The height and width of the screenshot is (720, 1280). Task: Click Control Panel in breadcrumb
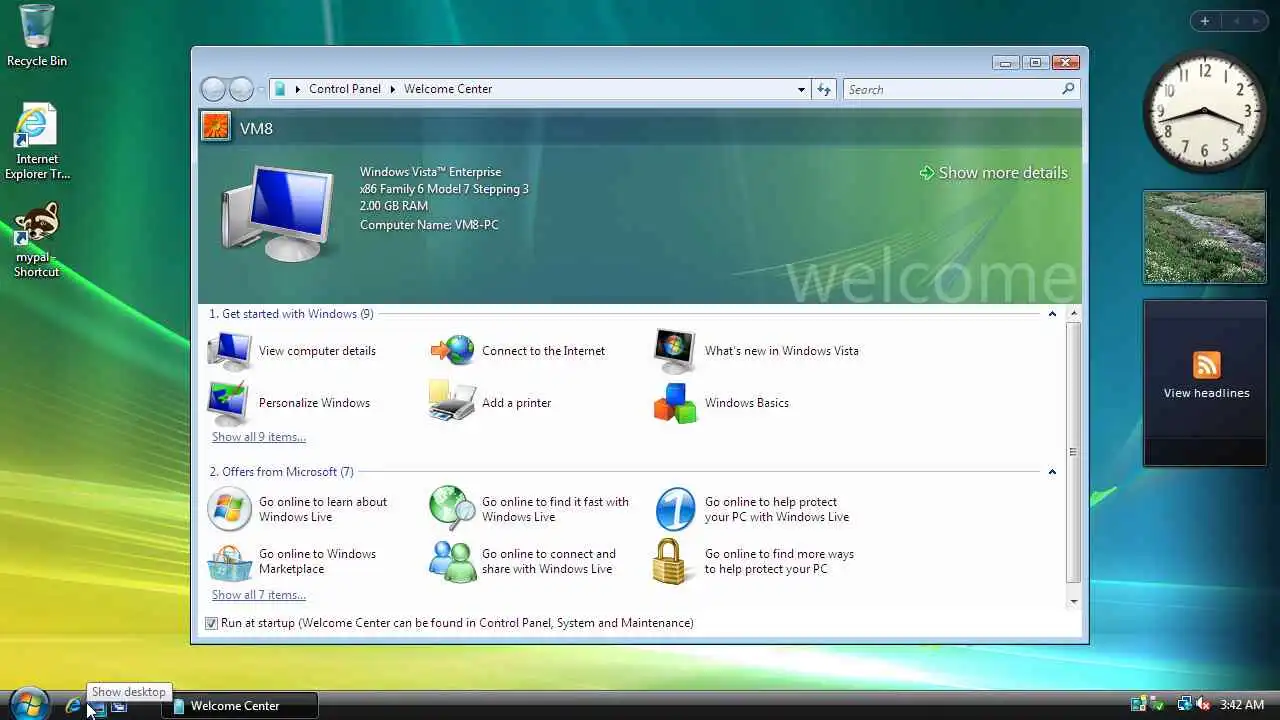(345, 89)
